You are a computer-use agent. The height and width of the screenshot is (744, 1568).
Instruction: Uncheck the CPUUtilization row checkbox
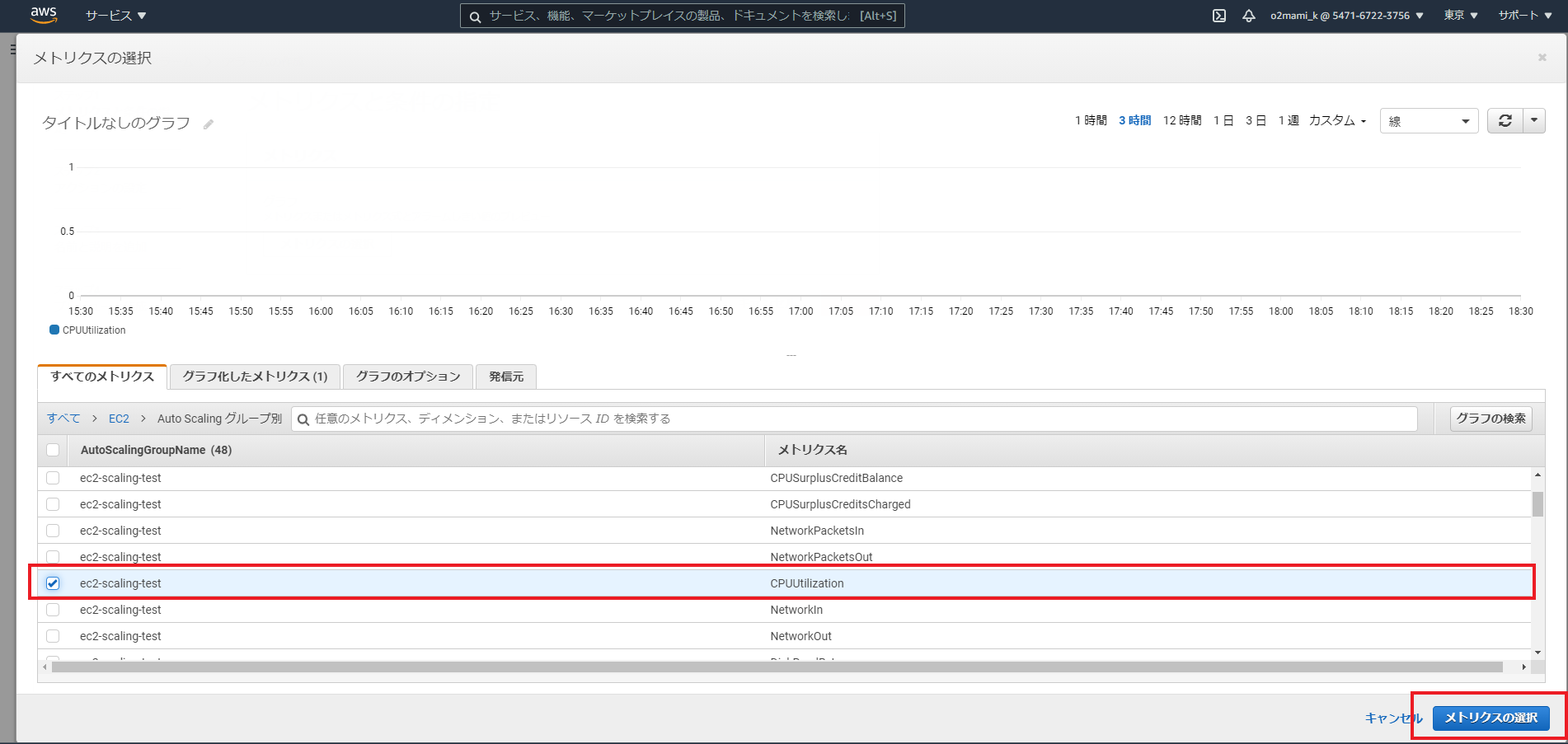[x=53, y=583]
